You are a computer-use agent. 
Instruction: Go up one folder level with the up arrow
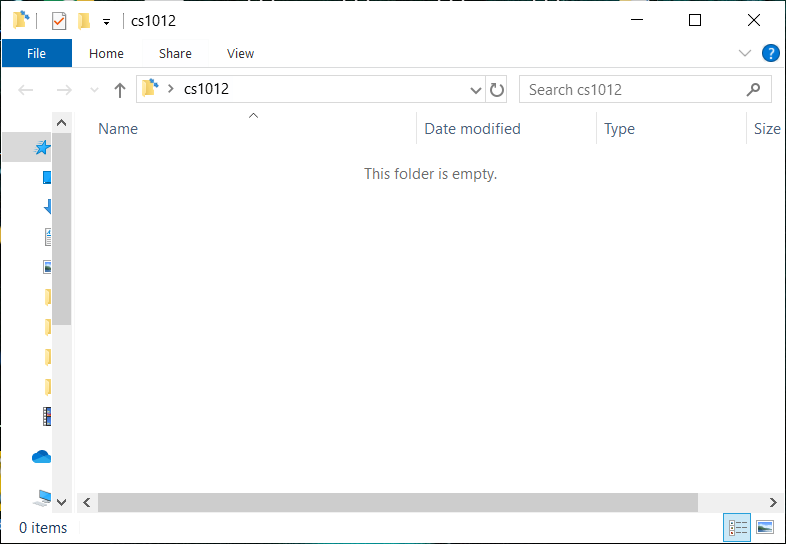pyautogui.click(x=120, y=90)
